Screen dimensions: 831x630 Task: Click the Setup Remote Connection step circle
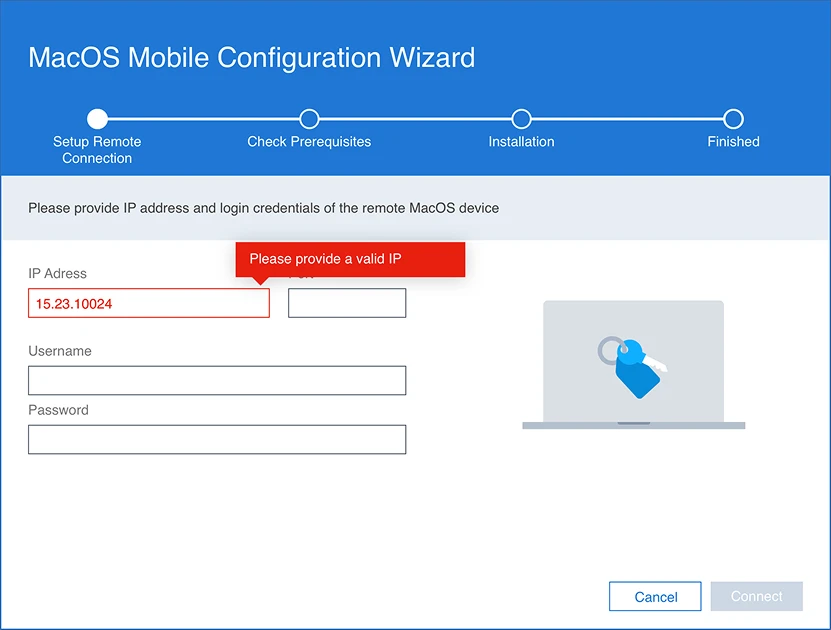click(x=97, y=119)
